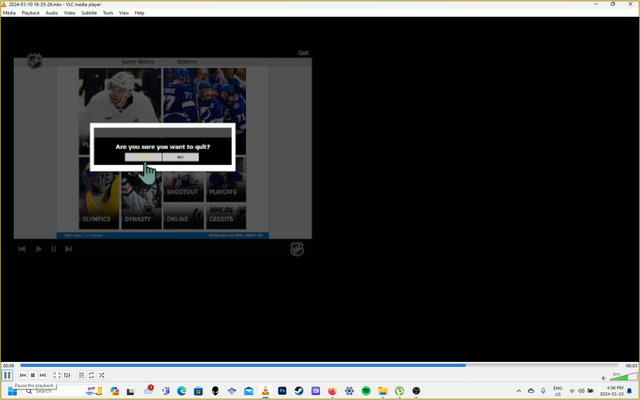
Task: Open the notifications bell icon
Action: [630, 391]
